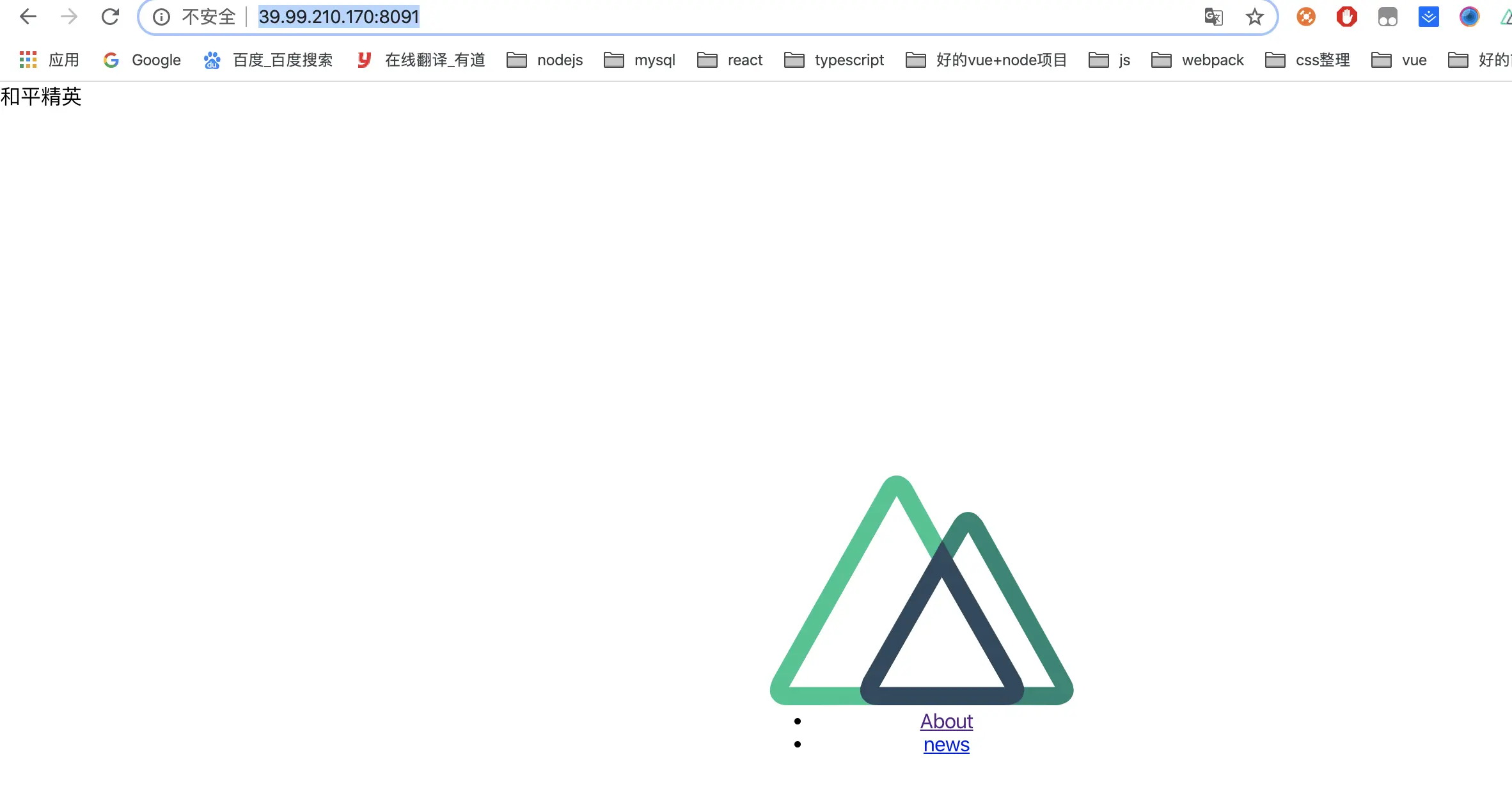Follow the About link
This screenshot has width=1512, height=791.
[946, 721]
